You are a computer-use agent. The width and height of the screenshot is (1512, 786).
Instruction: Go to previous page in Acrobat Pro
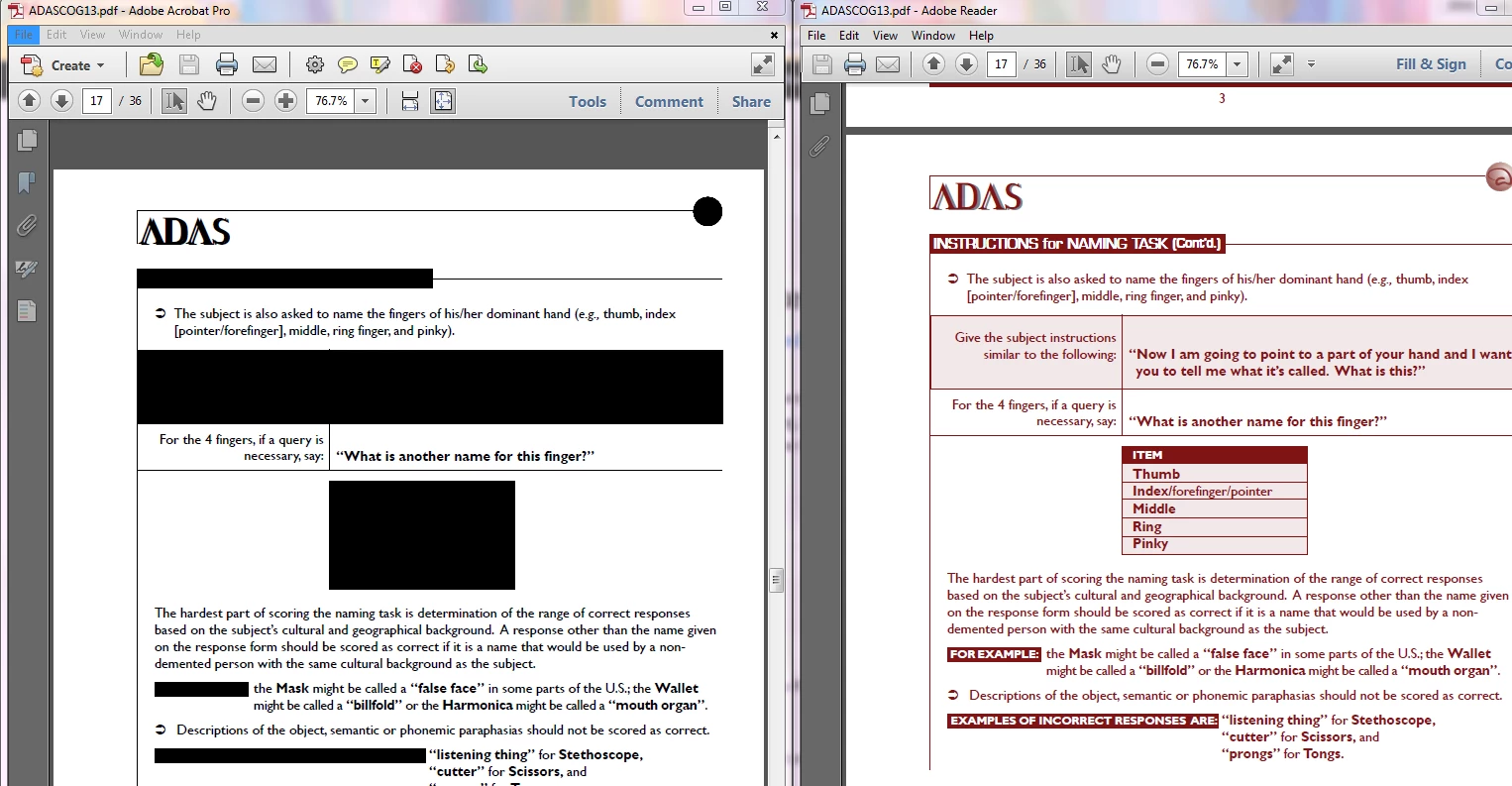[x=30, y=101]
